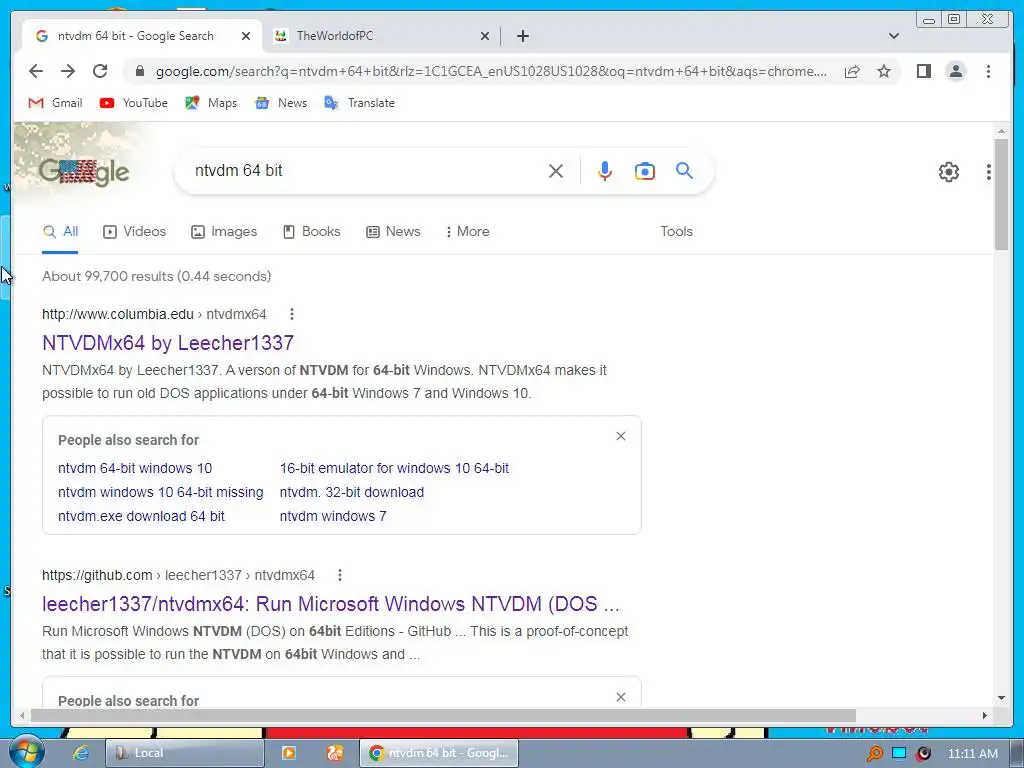Click the lock site info icon
This screenshot has width=1024, height=768.
(x=139, y=71)
